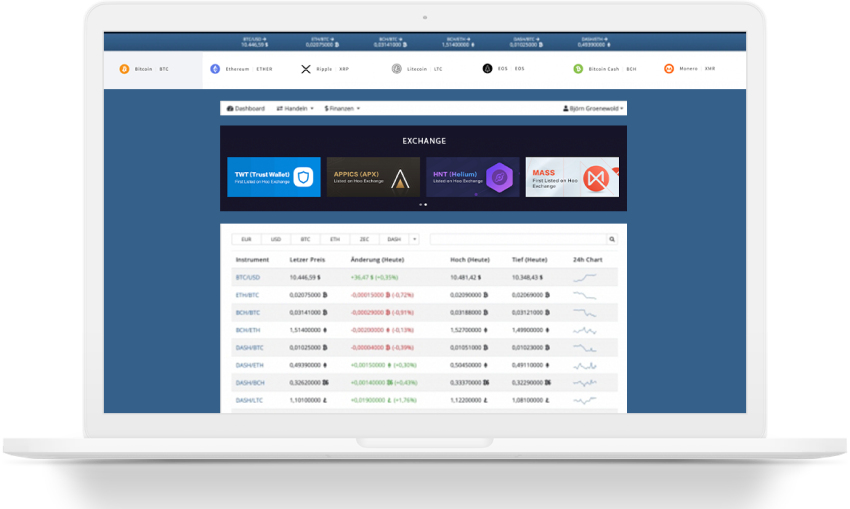Open the Handeln dropdown menu
The width and height of the screenshot is (850, 509).
coord(295,108)
